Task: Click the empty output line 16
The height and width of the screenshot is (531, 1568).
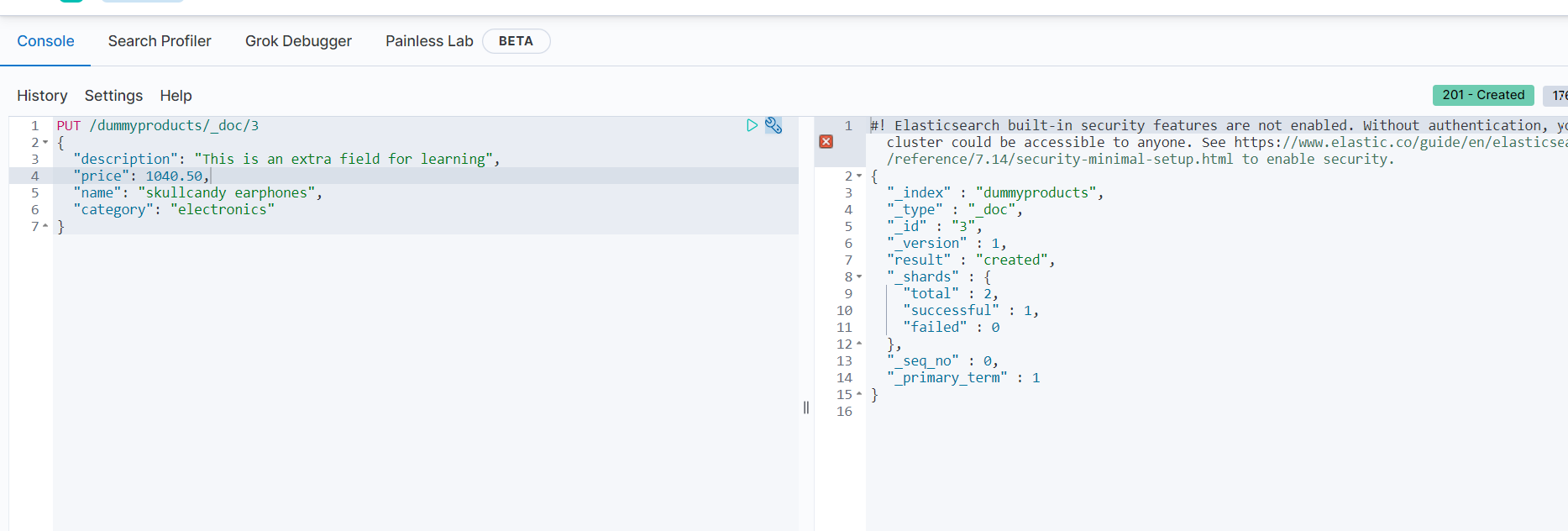Action: tap(1217, 411)
